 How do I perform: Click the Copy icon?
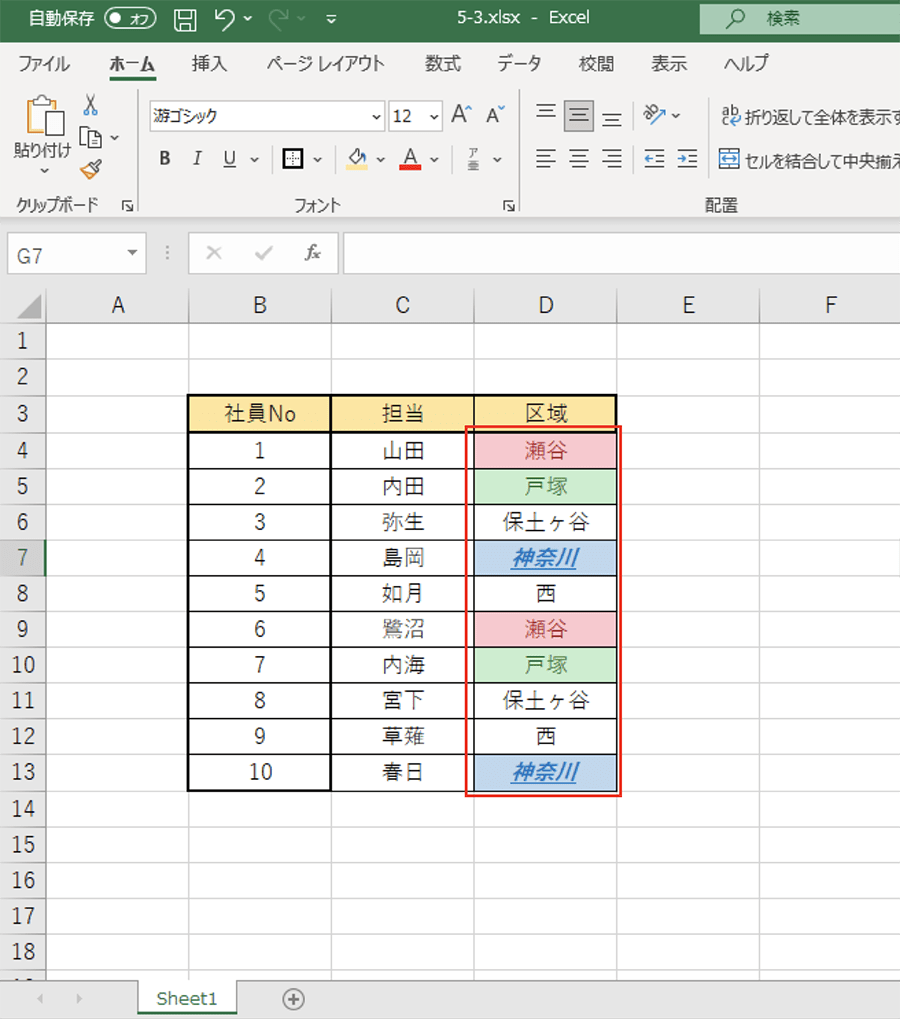pos(90,138)
